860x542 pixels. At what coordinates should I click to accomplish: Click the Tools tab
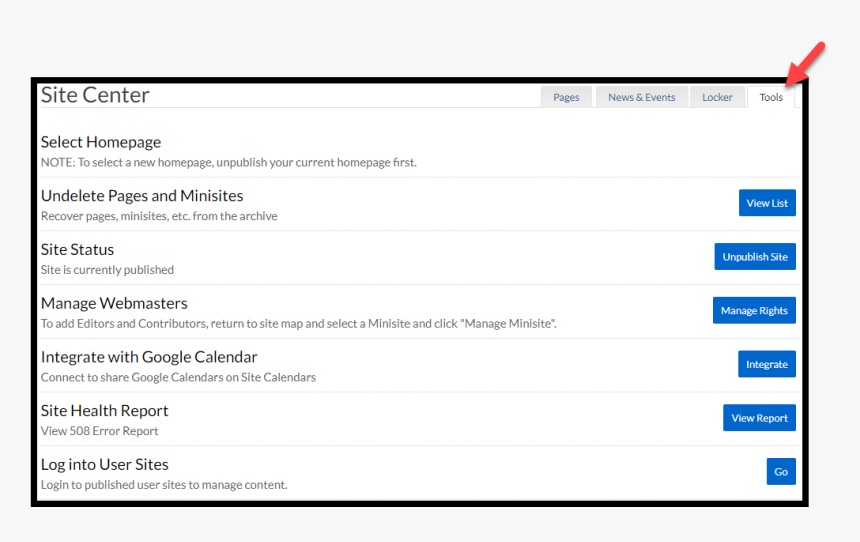point(771,97)
